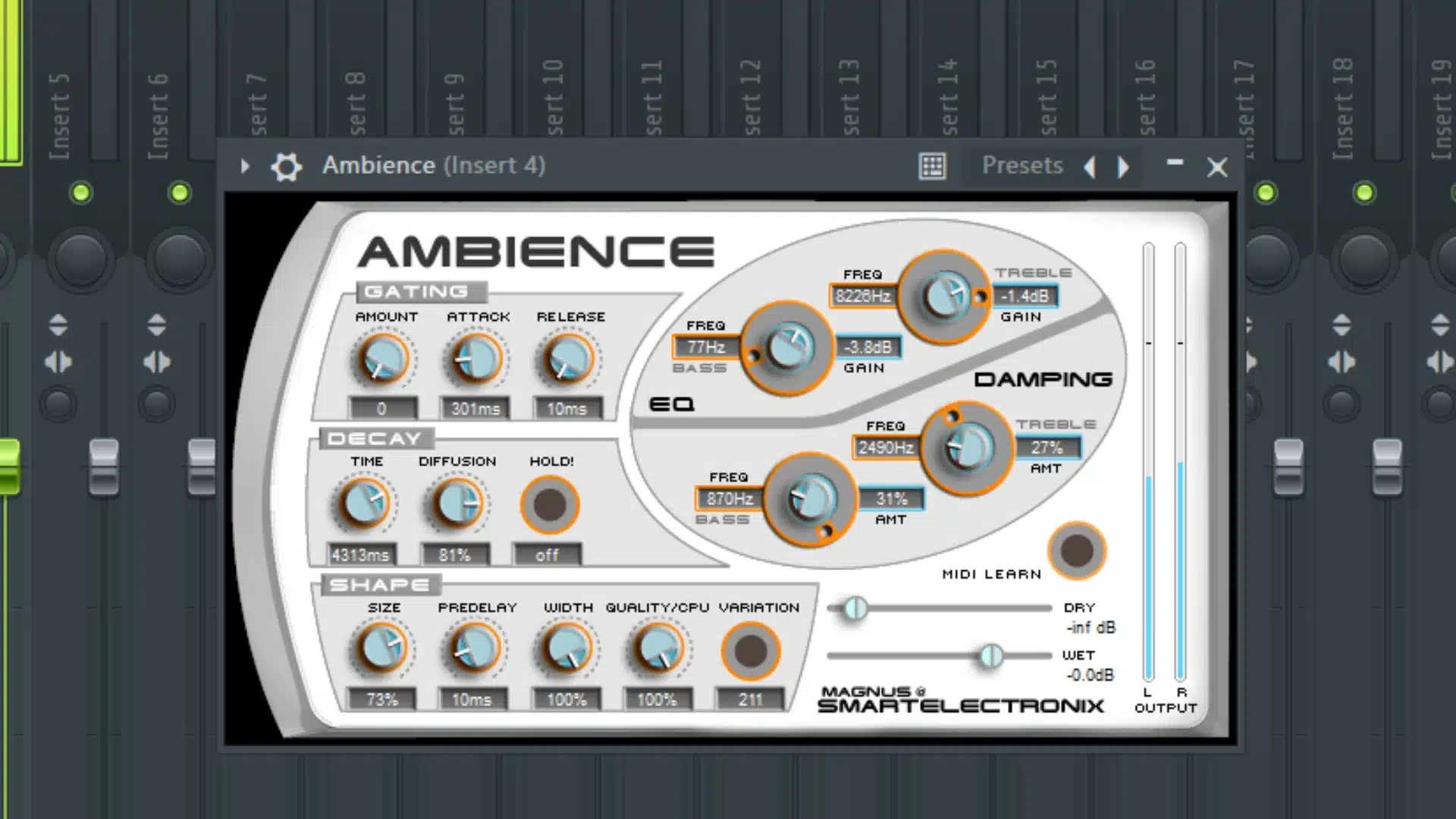
Task: Click the EQ Bass dual knob
Action: click(x=788, y=348)
